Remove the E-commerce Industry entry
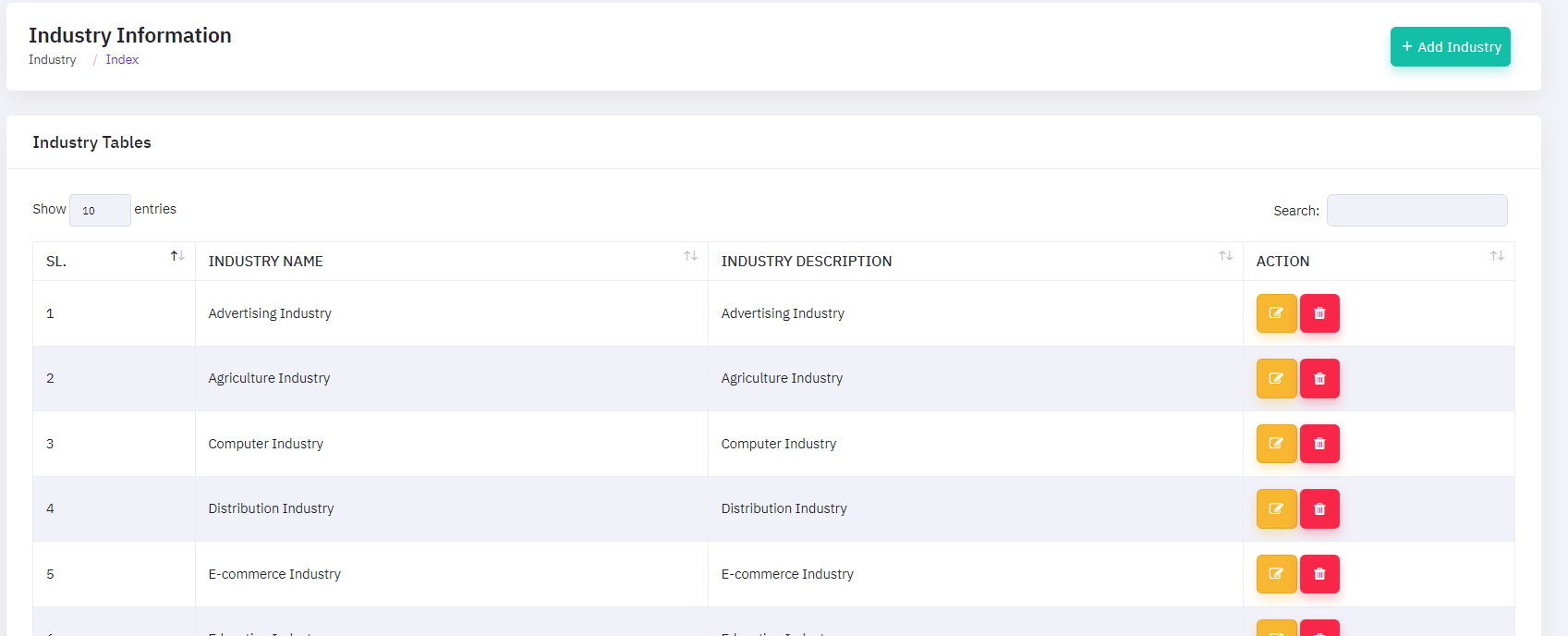 coord(1319,574)
